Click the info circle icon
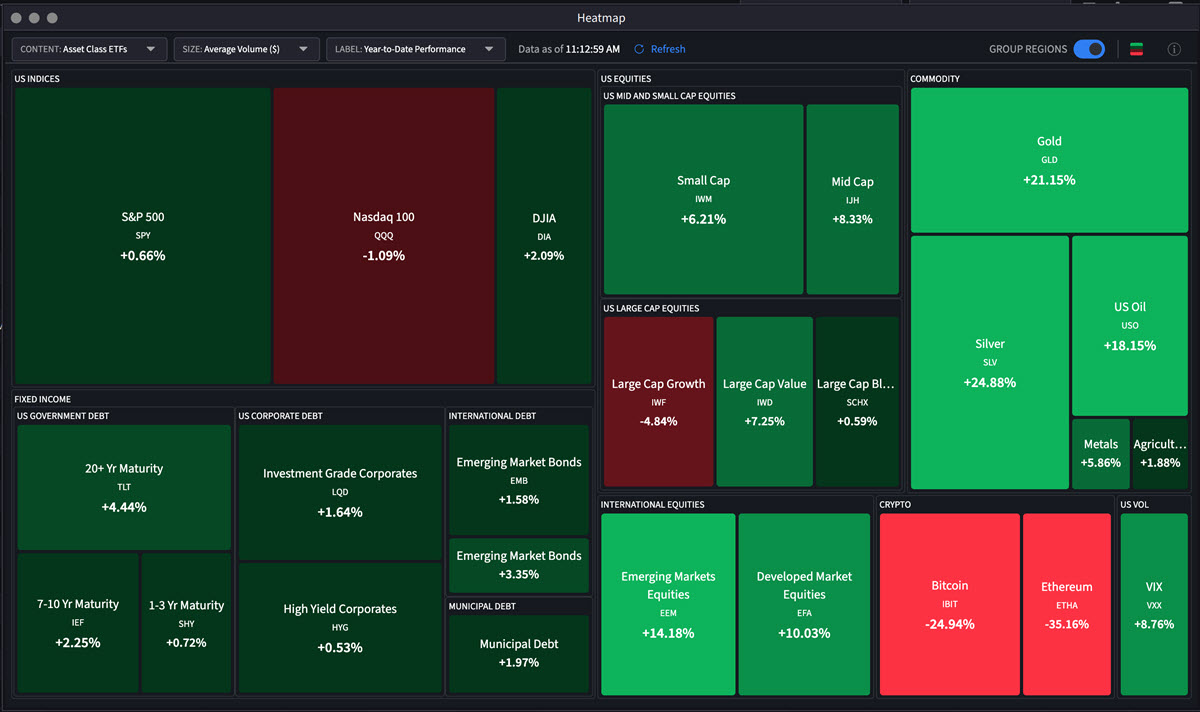 (1174, 48)
